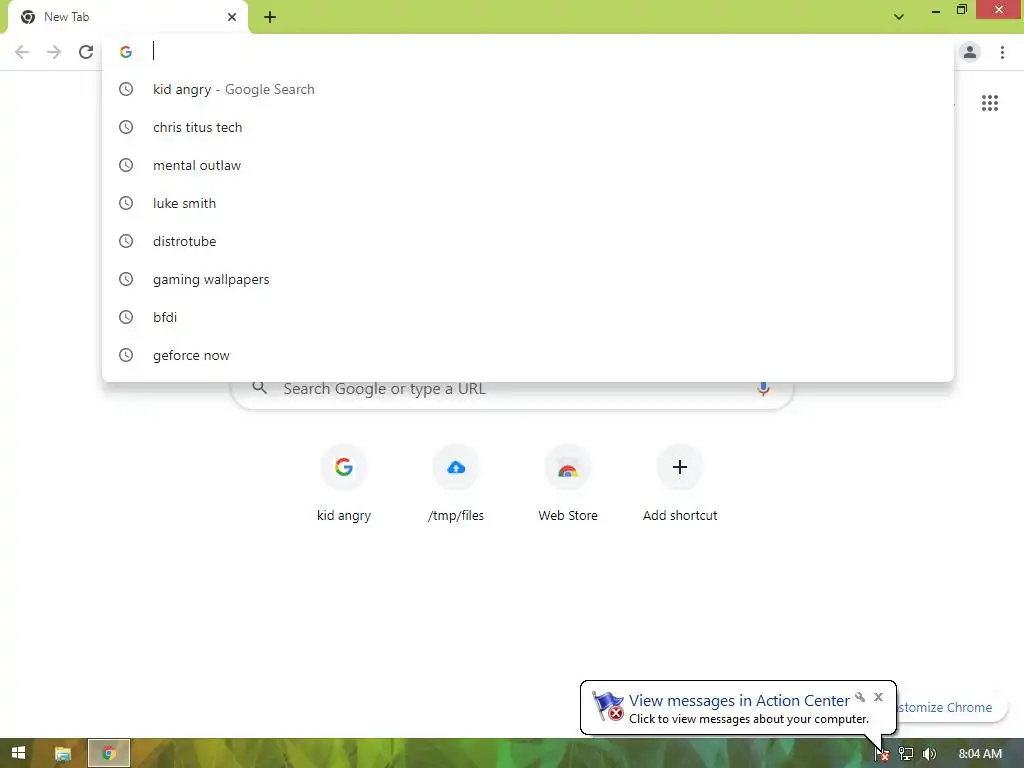Click the clock icon beside 'mental outlaw'
Screen dimensions: 1024x768
(x=126, y=165)
